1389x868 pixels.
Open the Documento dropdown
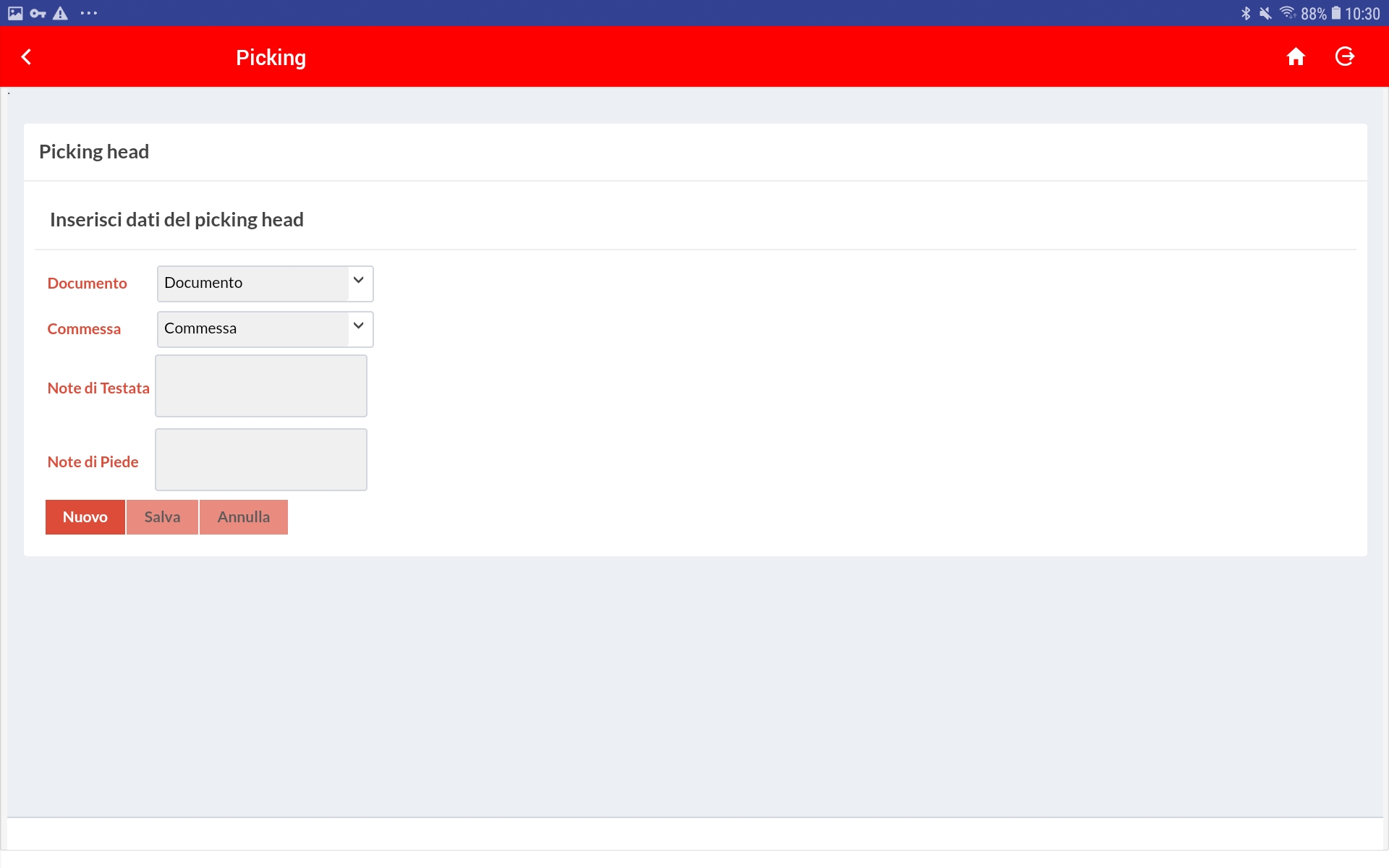click(x=253, y=284)
